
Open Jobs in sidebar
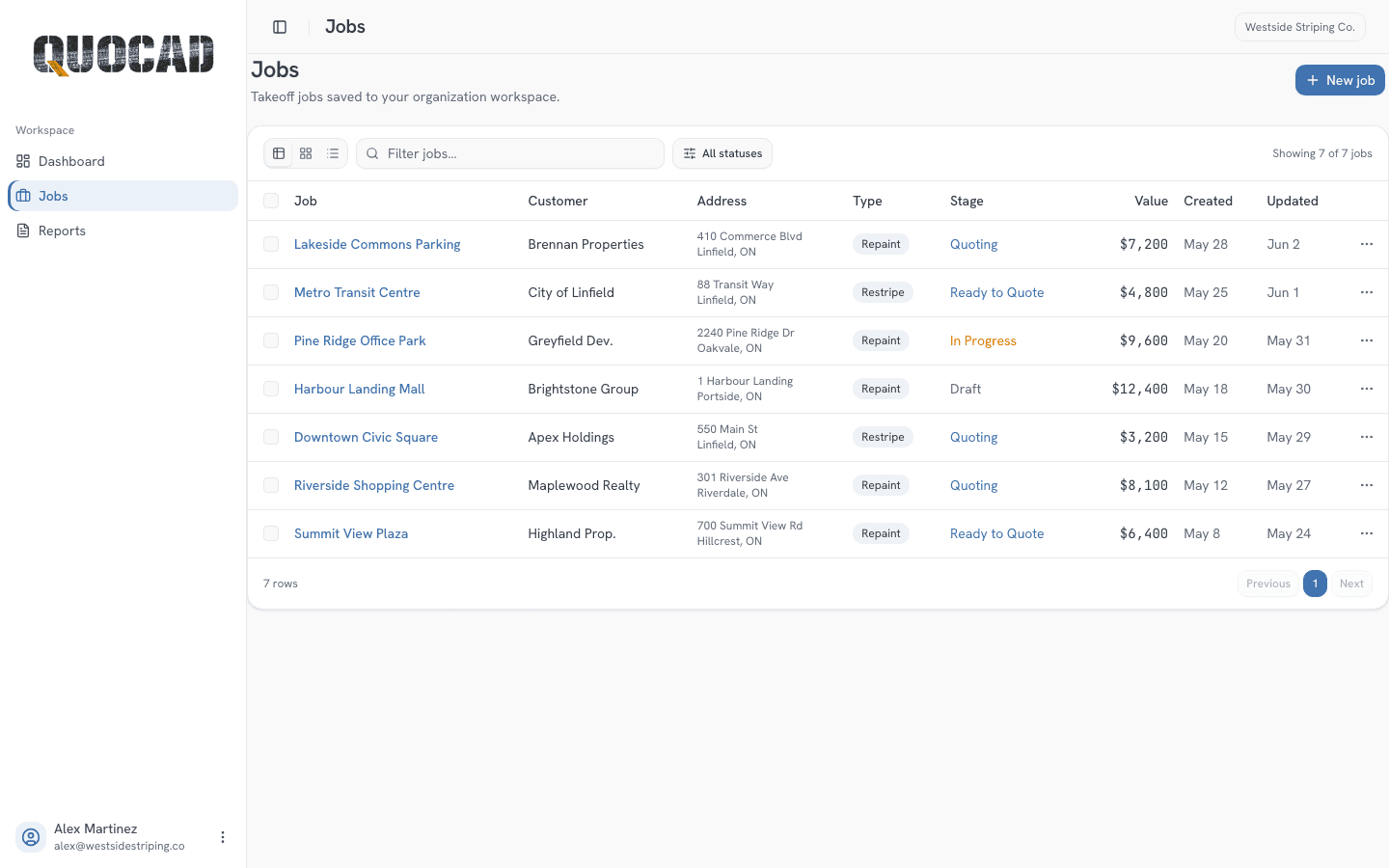point(123,196)
